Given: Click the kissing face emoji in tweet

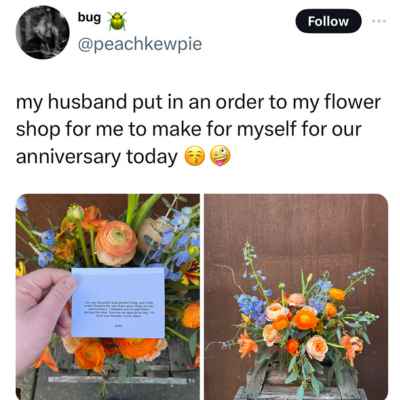Looking at the screenshot, I should [x=195, y=157].
